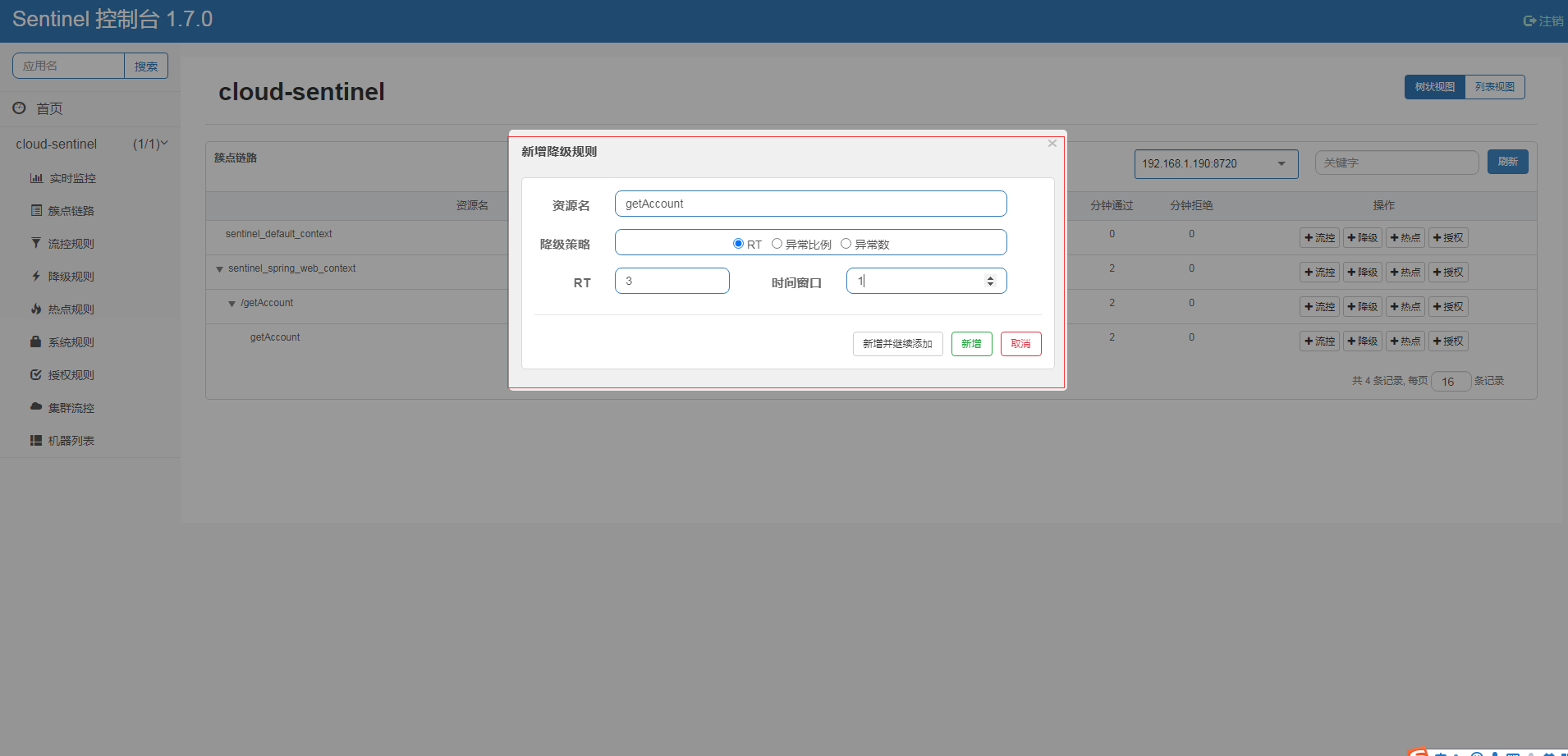Click the 注销 logout link
The image size is (1568, 756).
pyautogui.click(x=1543, y=21)
